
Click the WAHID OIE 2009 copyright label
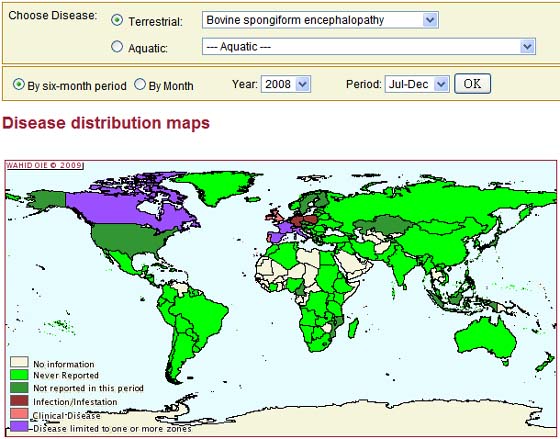(x=44, y=165)
